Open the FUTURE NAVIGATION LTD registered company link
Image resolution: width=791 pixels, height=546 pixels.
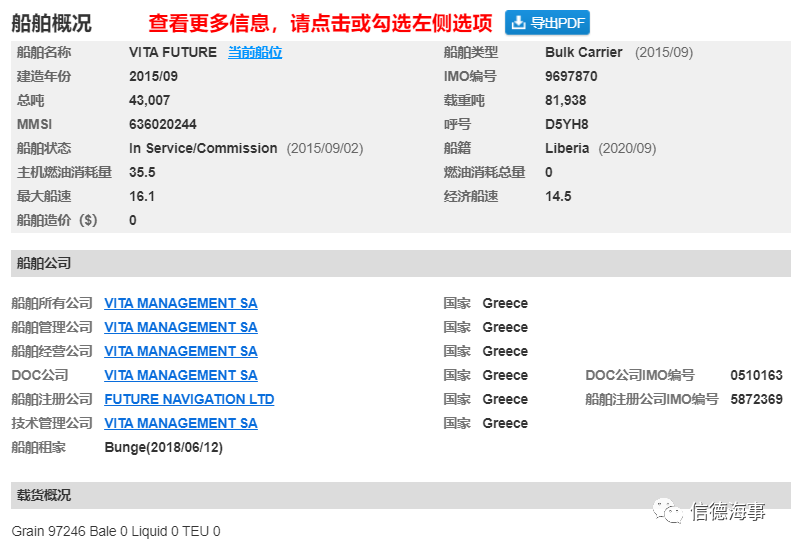189,399
